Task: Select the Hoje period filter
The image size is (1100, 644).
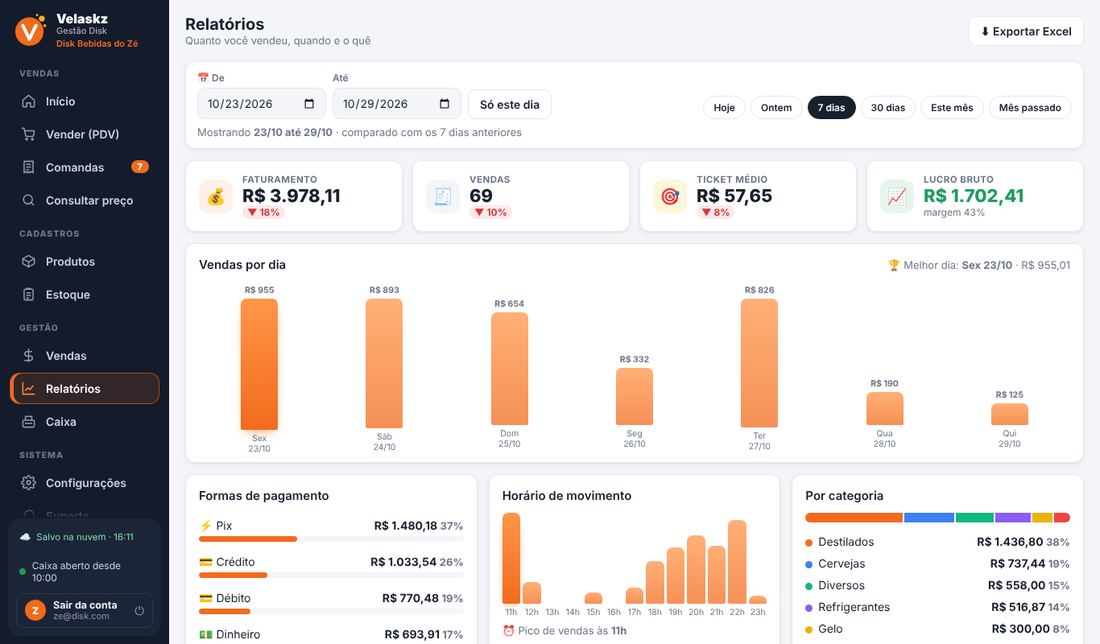Action: click(x=724, y=107)
